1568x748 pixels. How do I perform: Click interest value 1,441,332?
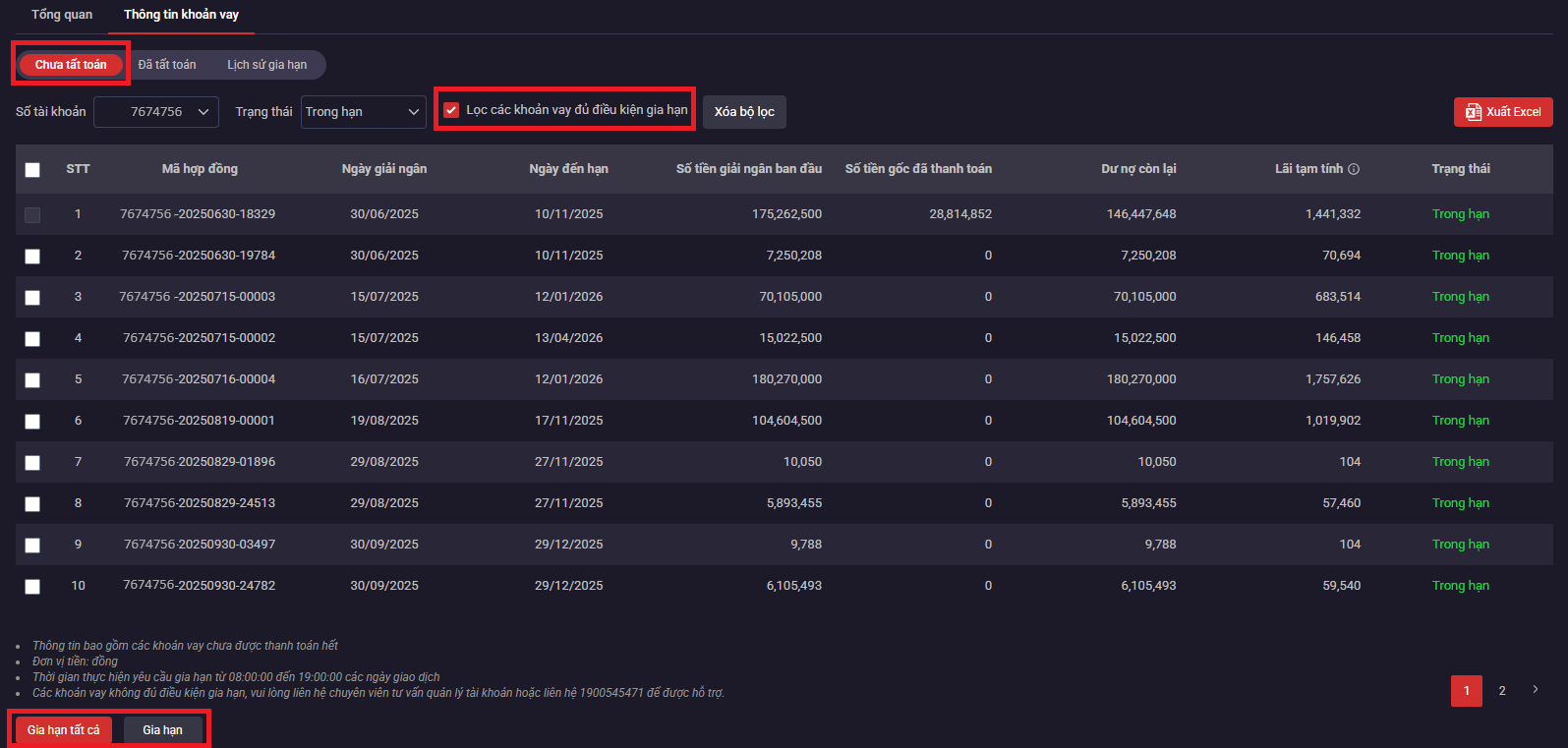pos(1333,214)
